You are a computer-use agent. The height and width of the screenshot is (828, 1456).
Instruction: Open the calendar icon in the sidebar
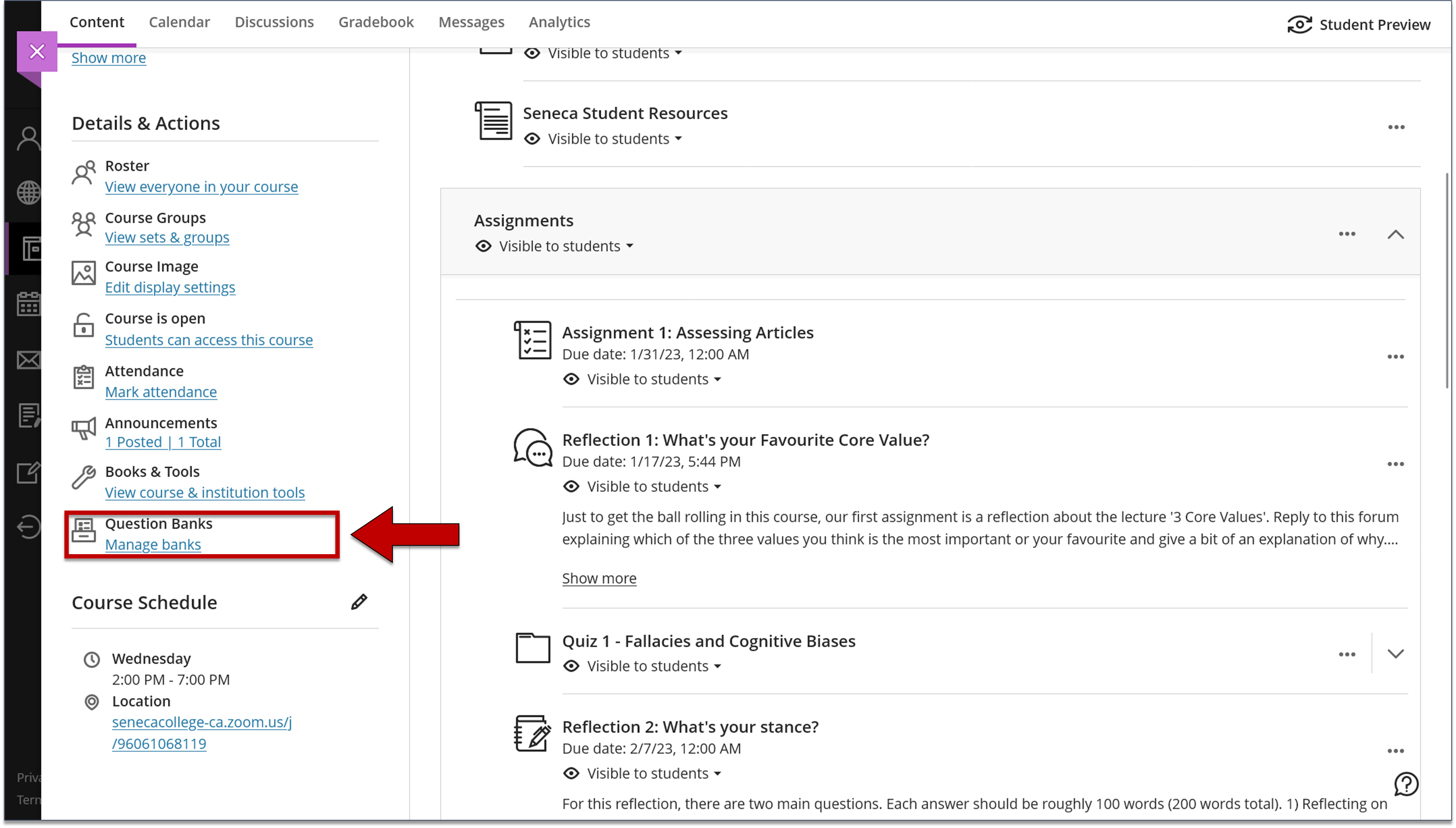tap(28, 304)
